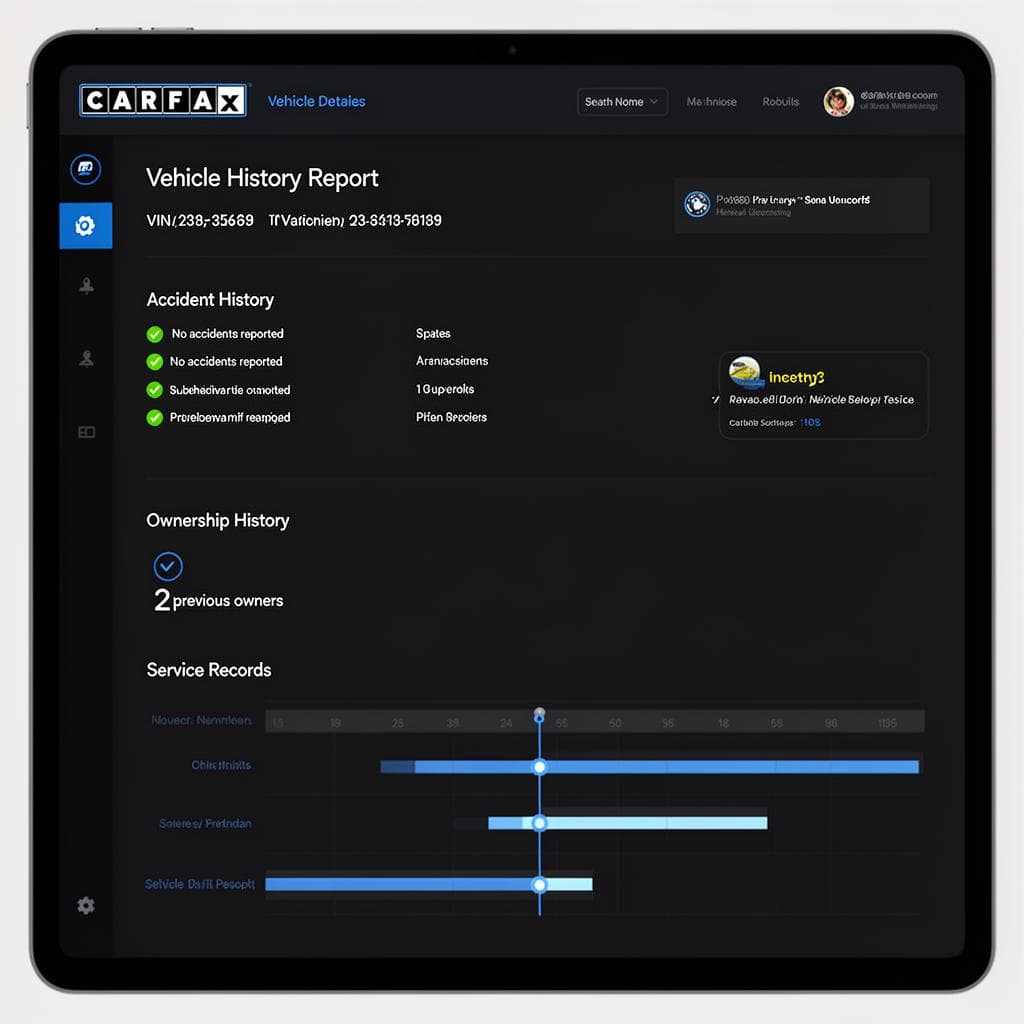Image resolution: width=1024 pixels, height=1024 pixels.
Task: Click the round badge icon in notification card
Action: [x=696, y=204]
